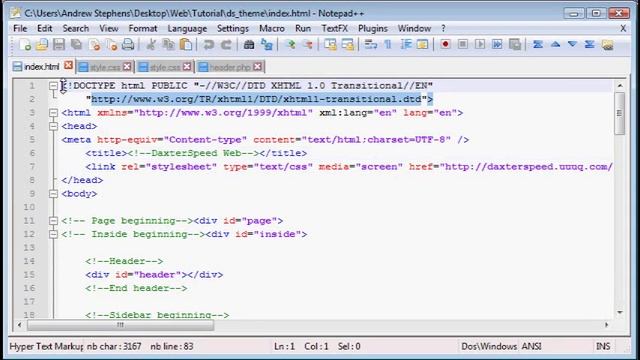Click line number 10 in the margin
Viewport: 640px width, 360px height.
(29, 207)
